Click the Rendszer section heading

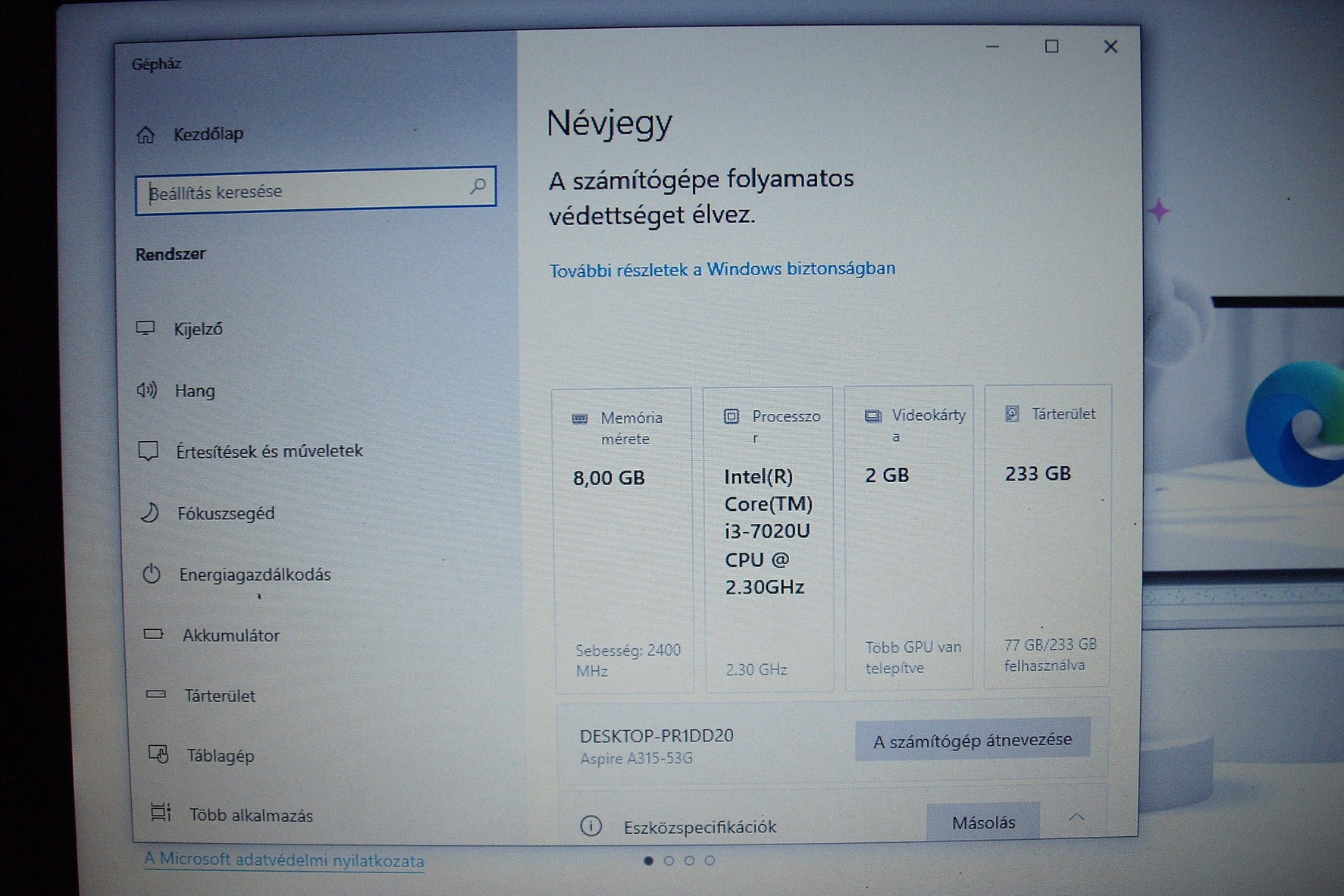tap(171, 254)
